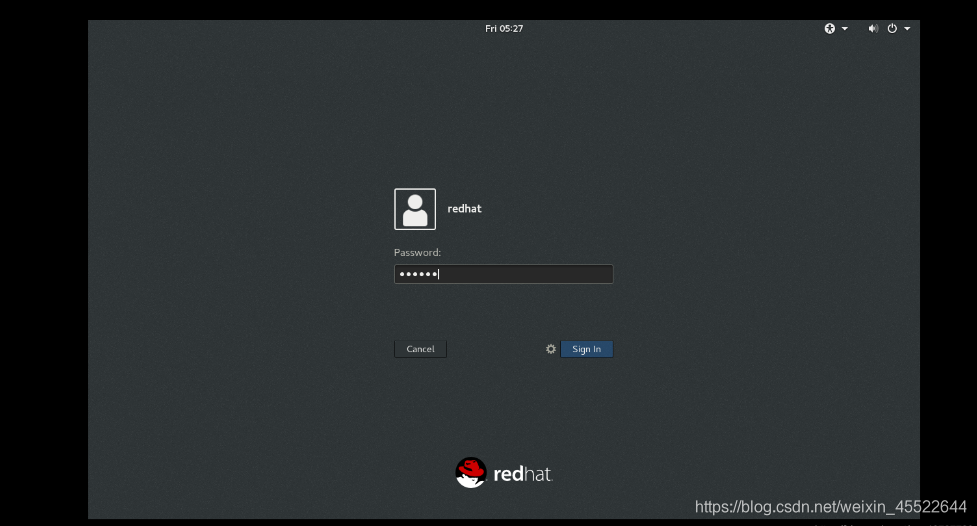Screen dimensions: 977x526
Task: Cancel the login
Action: click(x=421, y=349)
